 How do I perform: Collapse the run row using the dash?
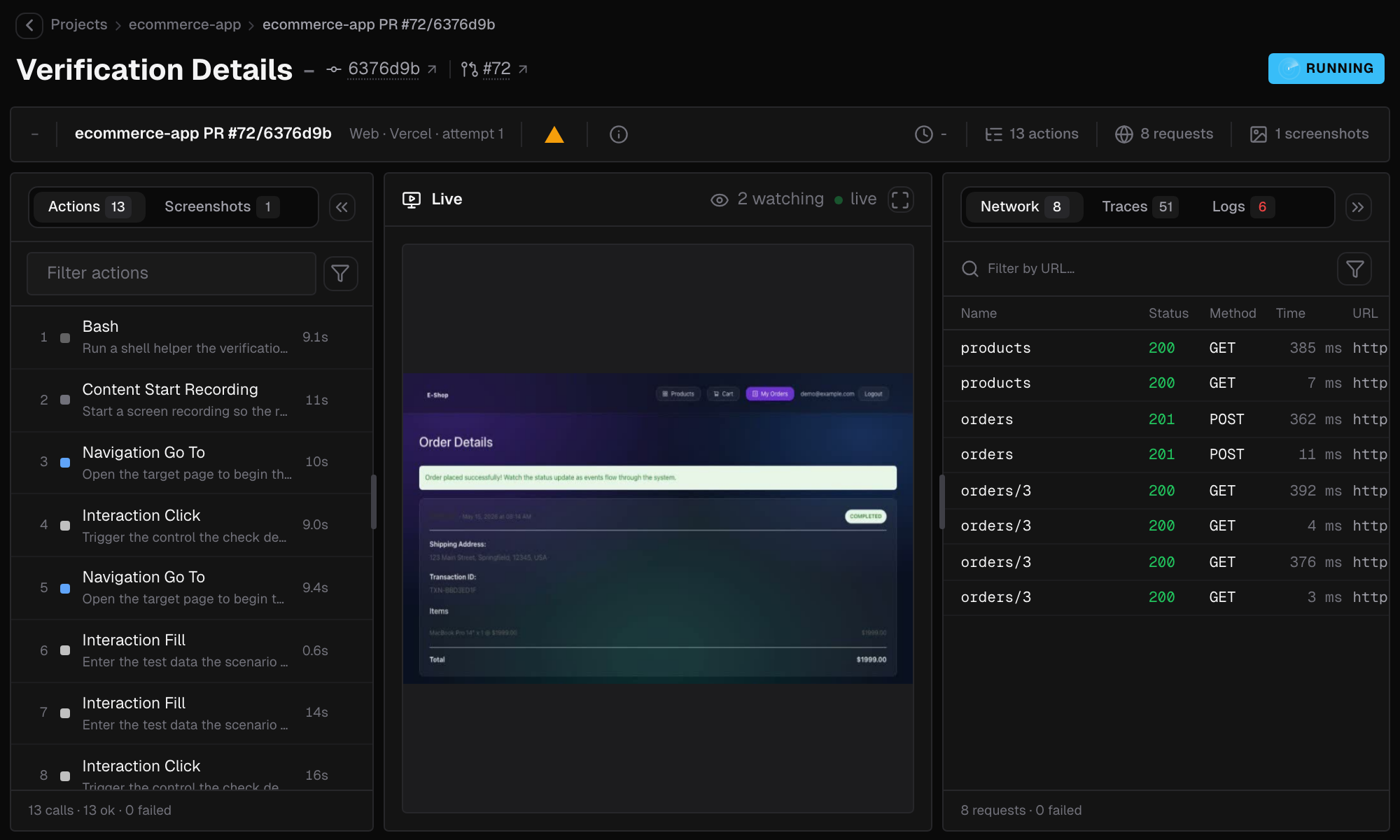35,134
